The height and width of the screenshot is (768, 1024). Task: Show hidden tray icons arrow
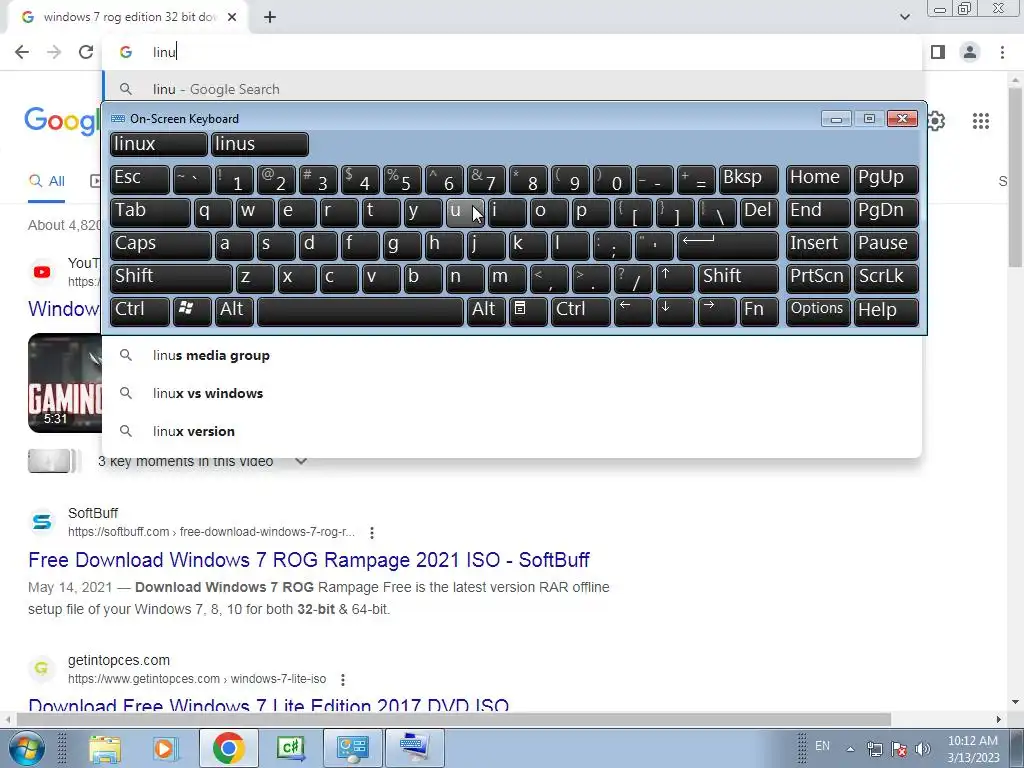pyautogui.click(x=850, y=749)
